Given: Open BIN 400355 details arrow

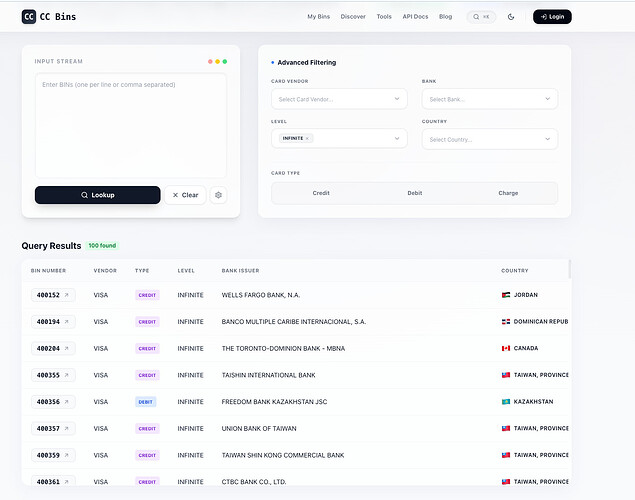Looking at the screenshot, I should (x=67, y=375).
